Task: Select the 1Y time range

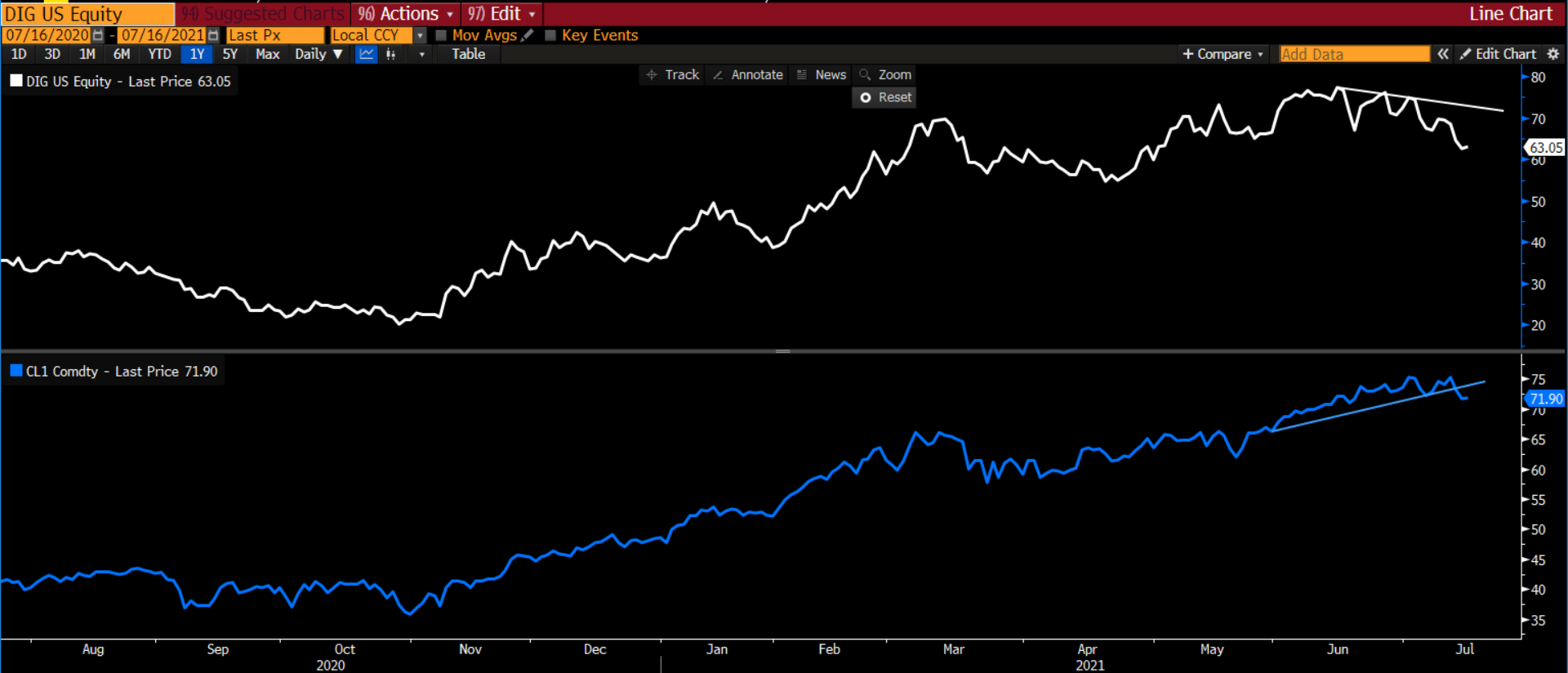Action: 197,54
